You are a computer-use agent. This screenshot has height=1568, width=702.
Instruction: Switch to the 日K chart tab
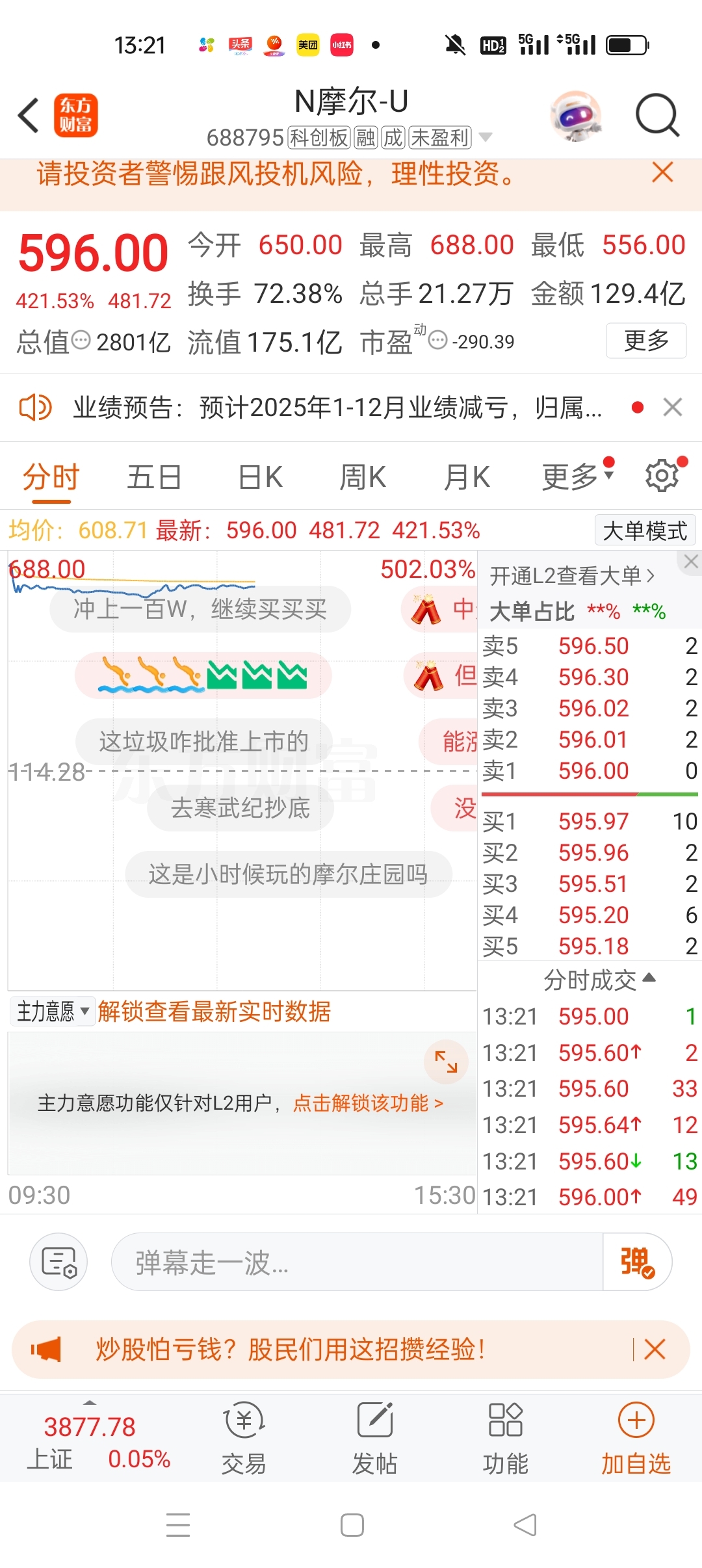[x=260, y=478]
